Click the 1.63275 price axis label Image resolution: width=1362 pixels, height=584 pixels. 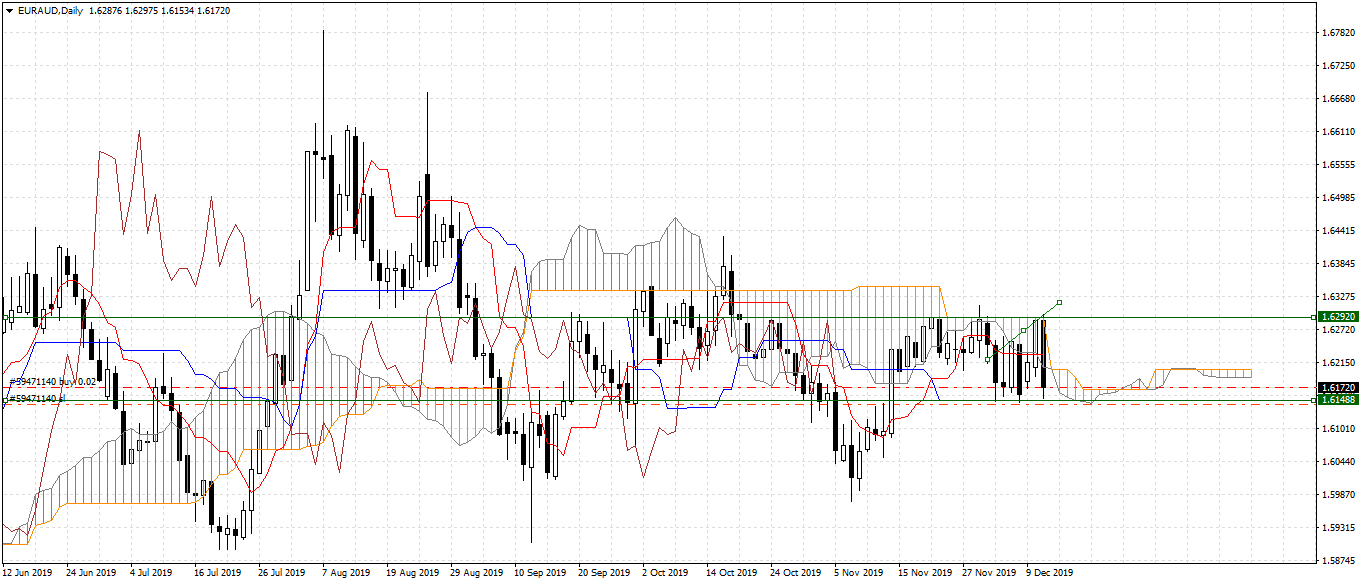coord(1337,297)
